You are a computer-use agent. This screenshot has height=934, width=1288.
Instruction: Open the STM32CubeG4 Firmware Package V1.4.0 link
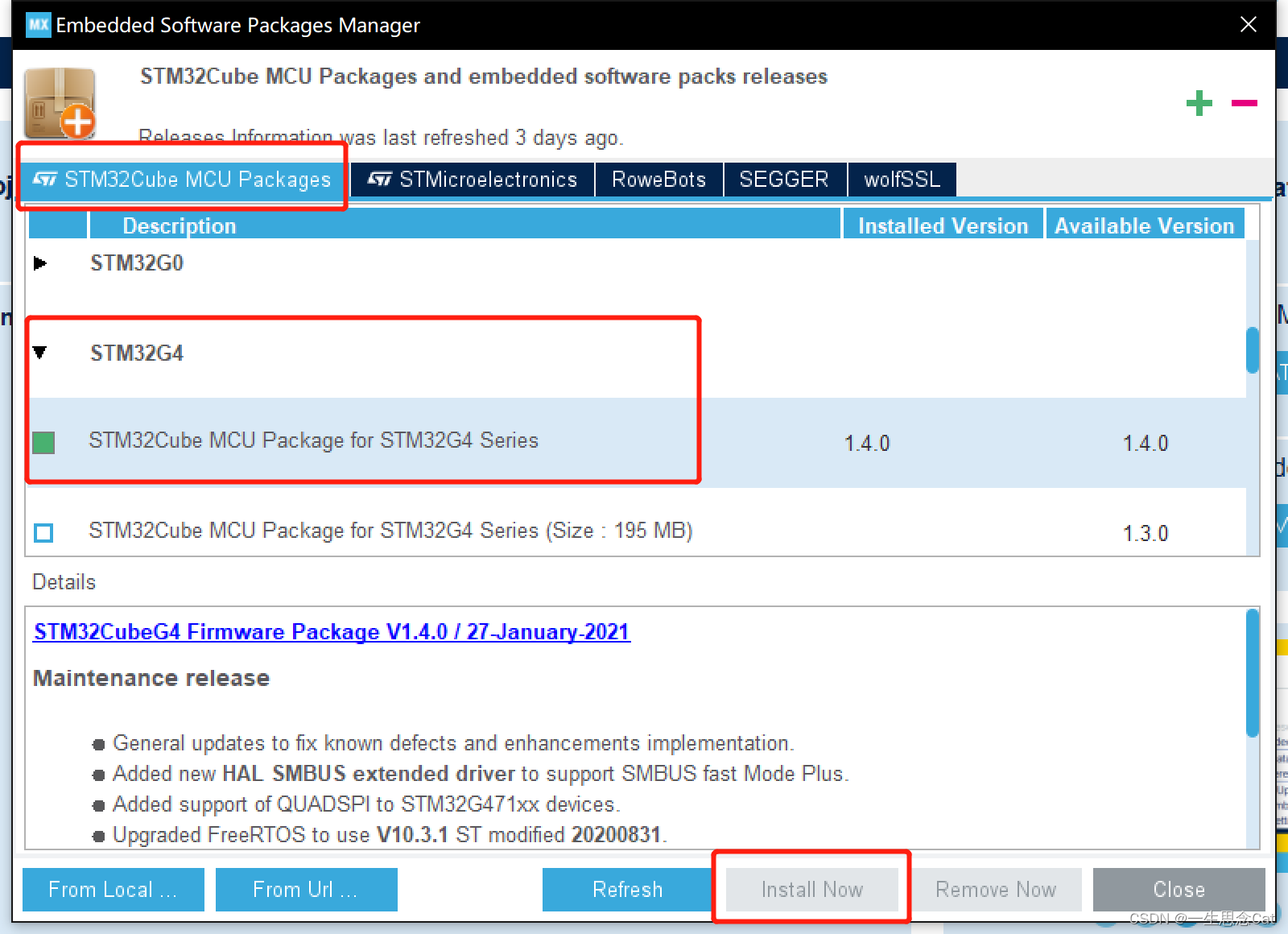tap(332, 632)
